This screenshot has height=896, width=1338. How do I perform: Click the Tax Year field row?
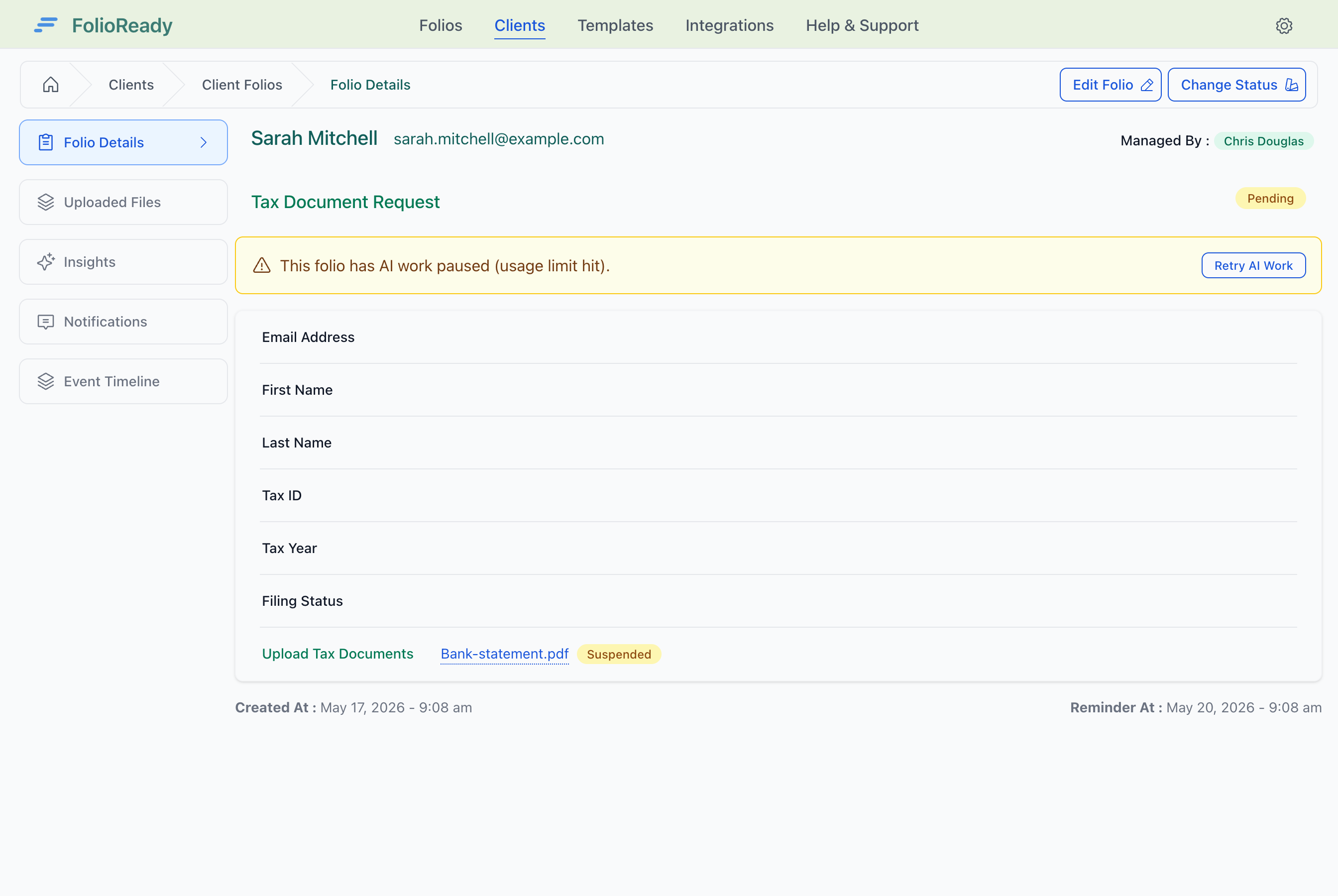778,548
